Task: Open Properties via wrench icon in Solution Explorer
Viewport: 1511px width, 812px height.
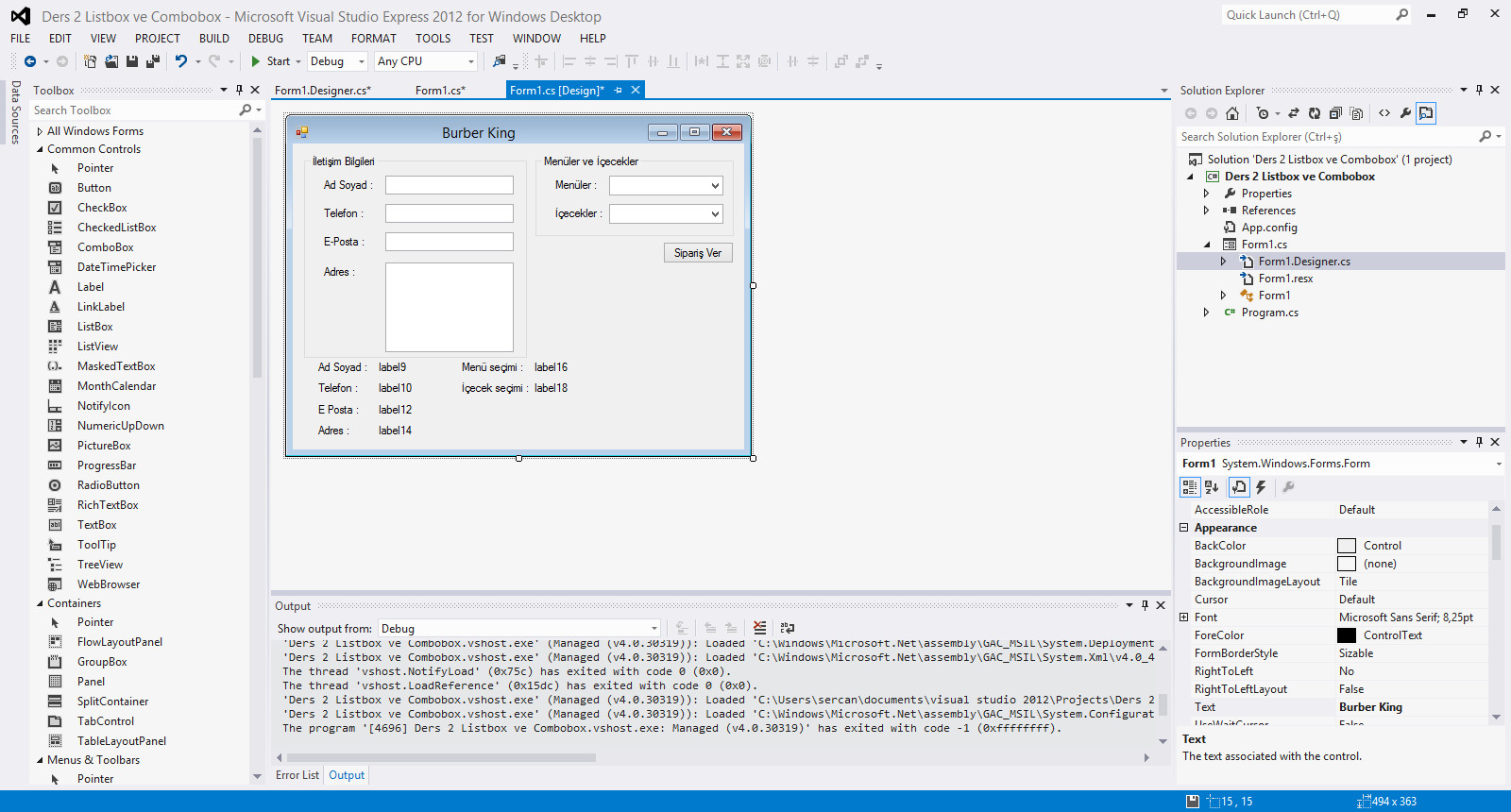Action: pyautogui.click(x=1405, y=113)
